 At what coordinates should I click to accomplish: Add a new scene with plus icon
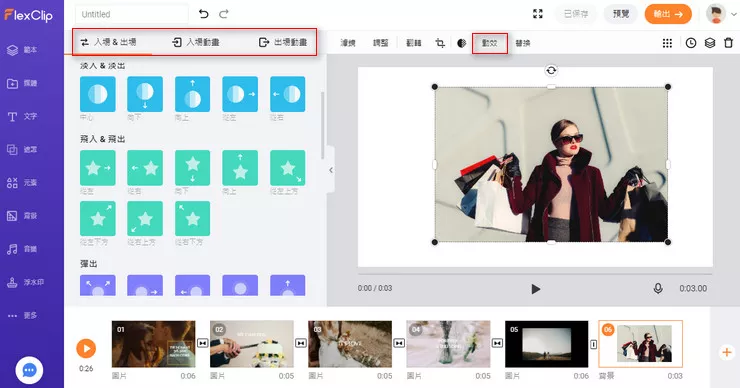727,352
